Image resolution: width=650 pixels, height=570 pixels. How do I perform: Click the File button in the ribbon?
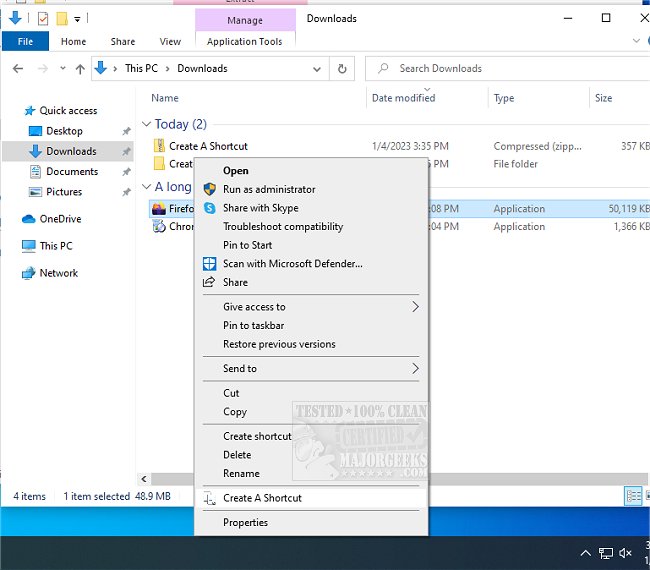click(25, 42)
